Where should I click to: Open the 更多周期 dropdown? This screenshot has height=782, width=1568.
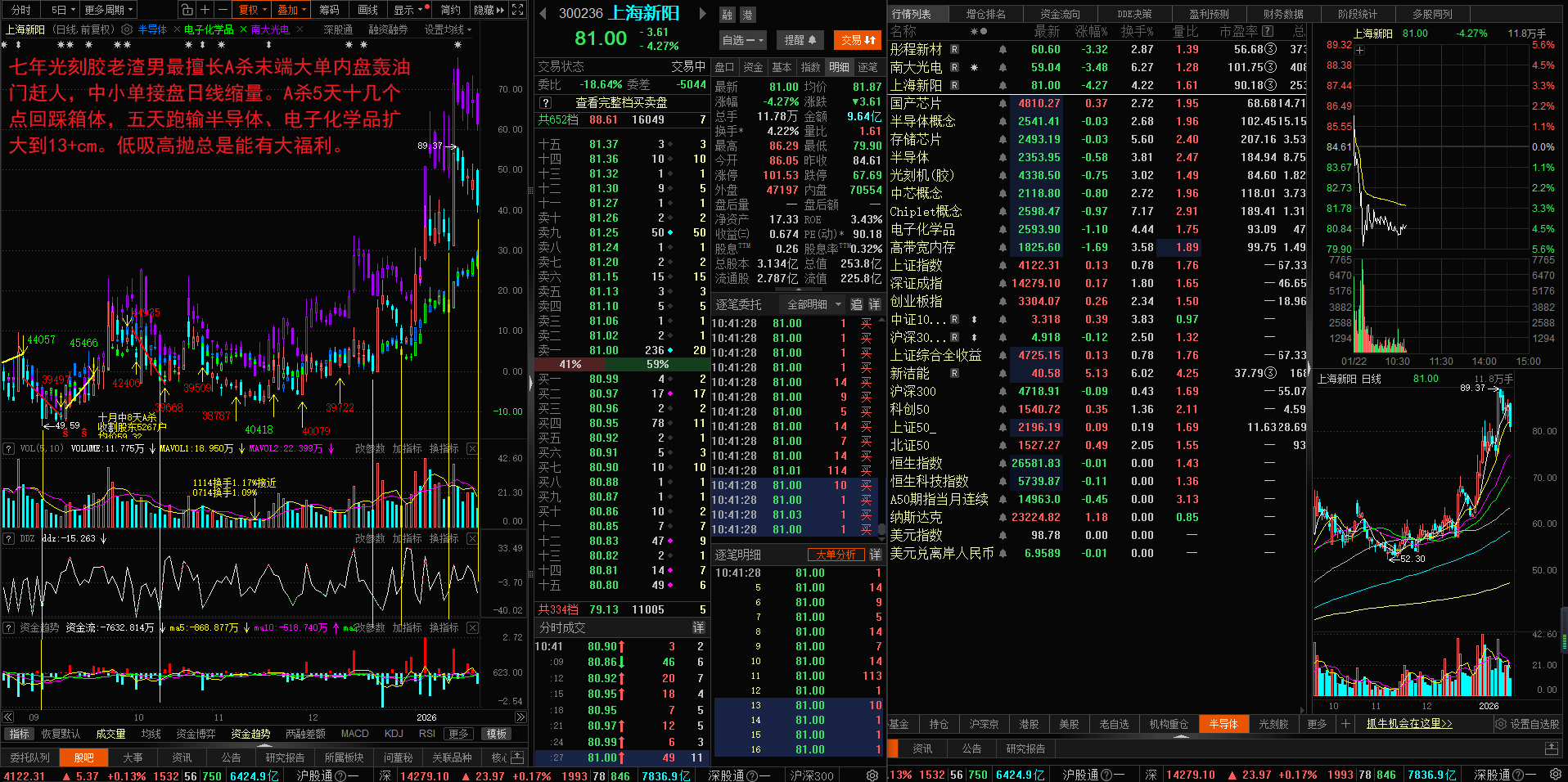[108, 10]
